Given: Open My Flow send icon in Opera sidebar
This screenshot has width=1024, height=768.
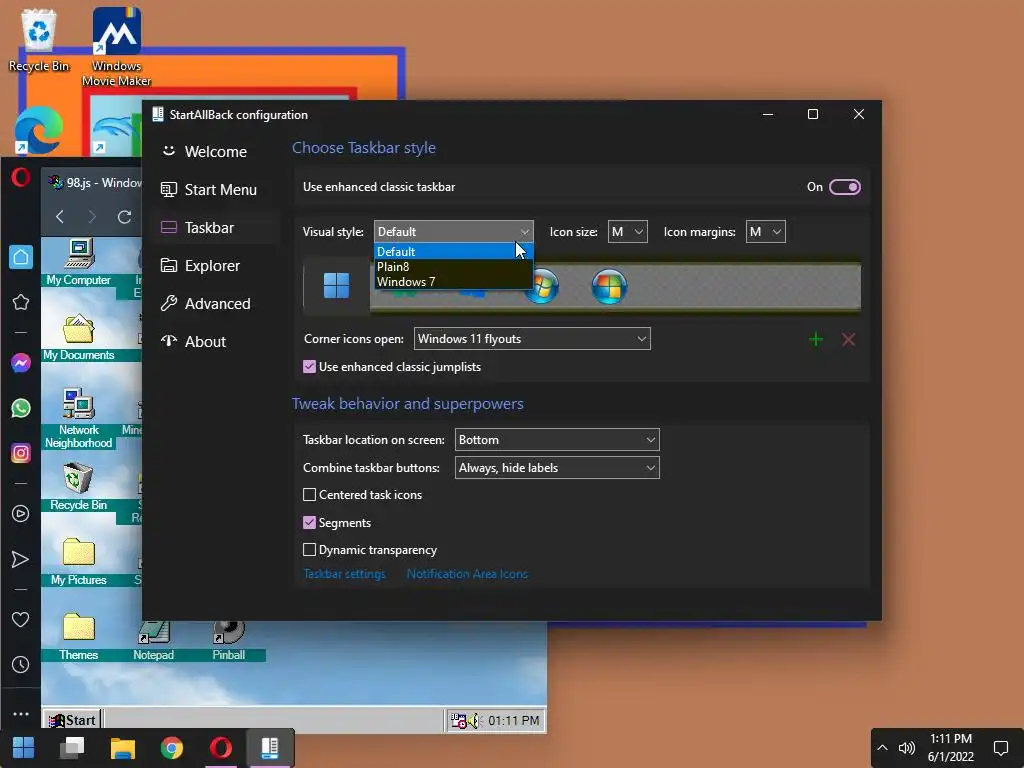Looking at the screenshot, I should click(x=21, y=559).
